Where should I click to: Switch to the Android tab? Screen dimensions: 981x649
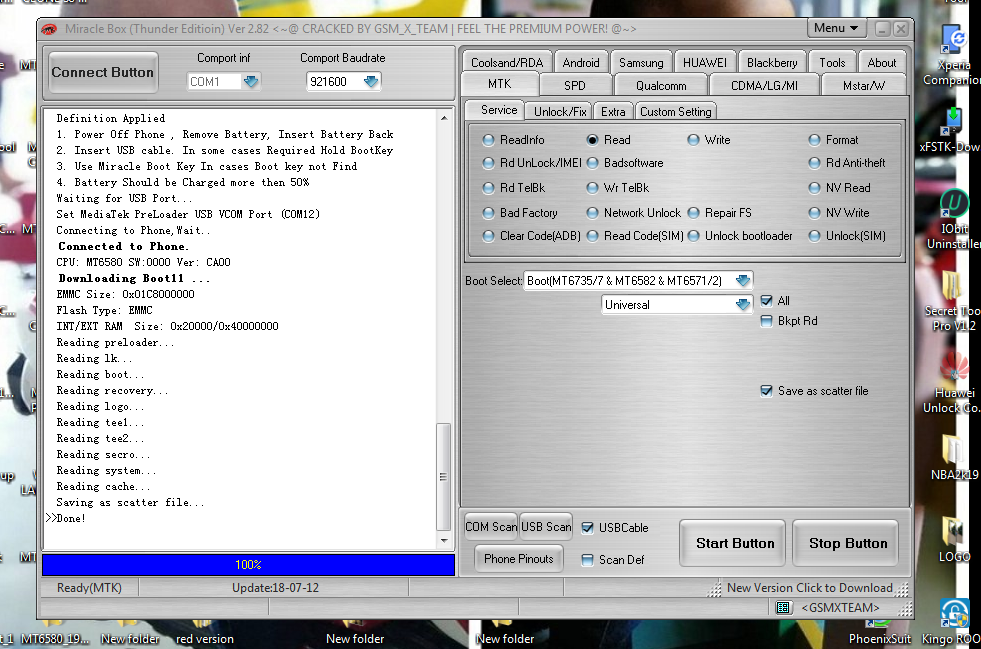pos(581,63)
